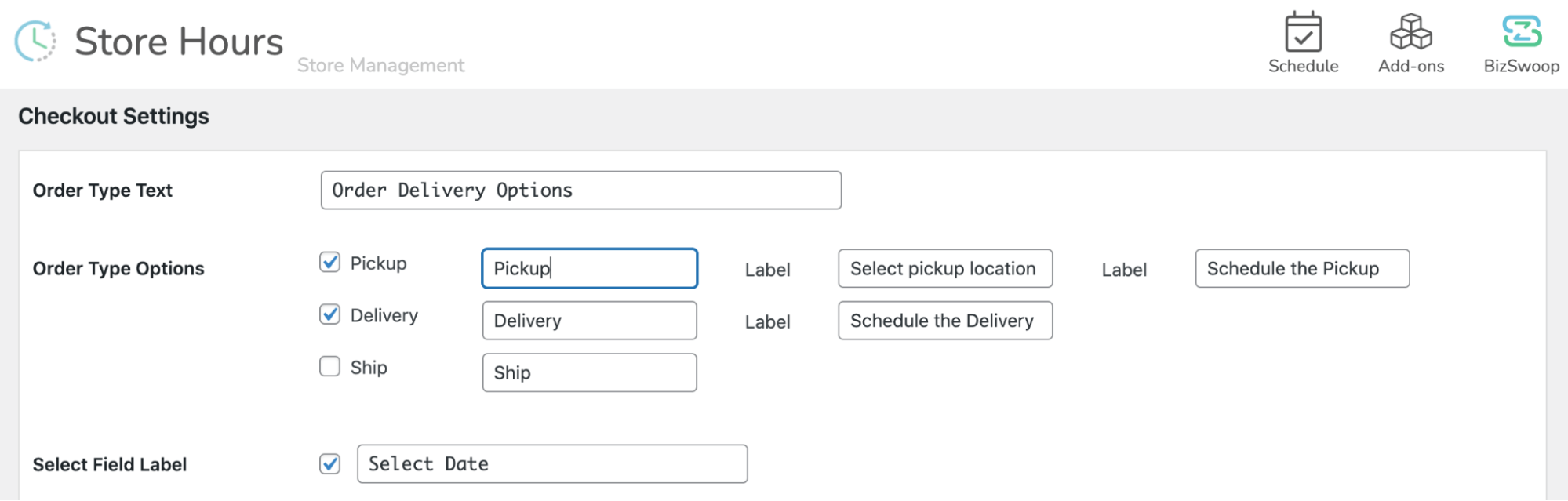Click the Delivery checkbox label text
Image resolution: width=1568 pixels, height=501 pixels.
384,315
